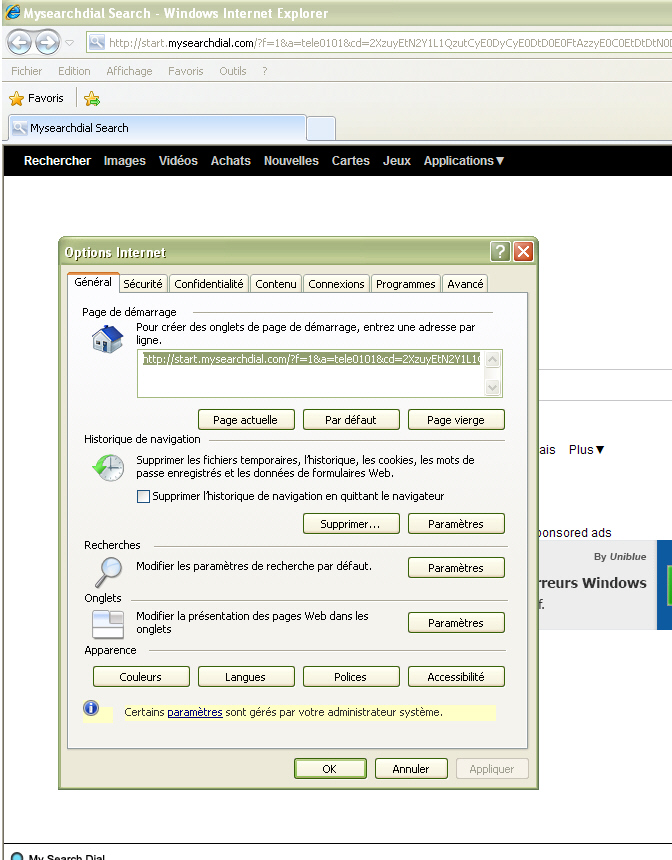
Task: Click the Recherches magnifying glass icon
Action: click(x=108, y=572)
